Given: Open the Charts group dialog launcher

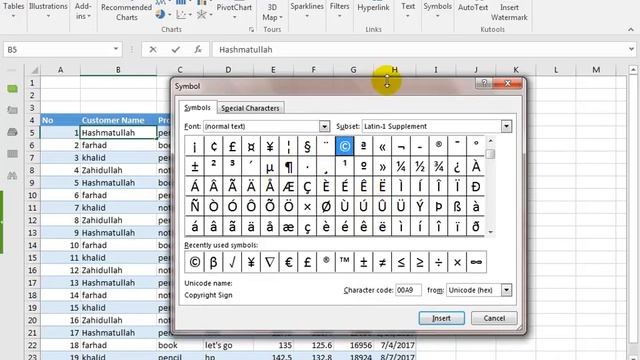Looking at the screenshot, I should pyautogui.click(x=251, y=29).
